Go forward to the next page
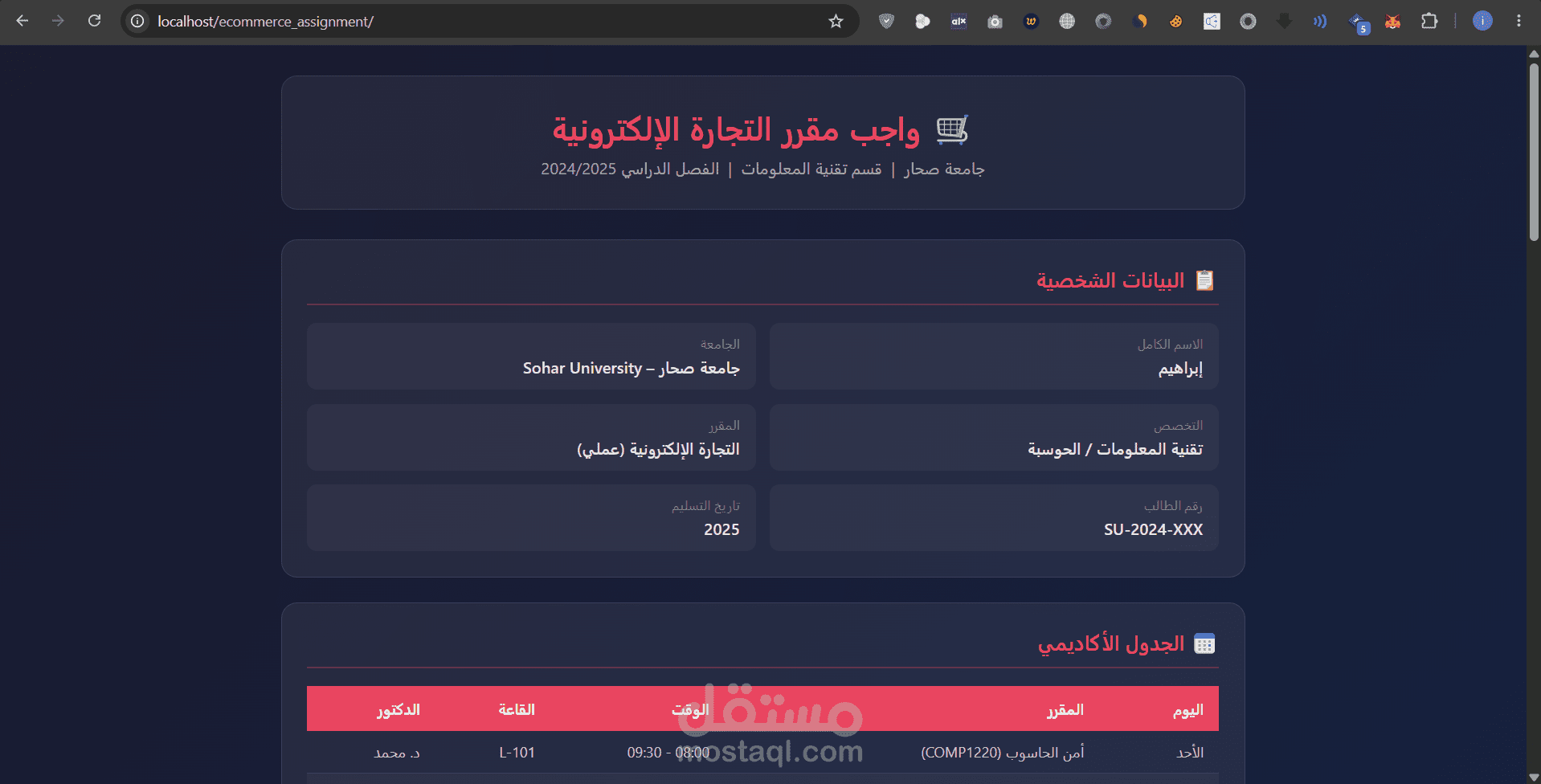This screenshot has width=1541, height=784. 58,21
